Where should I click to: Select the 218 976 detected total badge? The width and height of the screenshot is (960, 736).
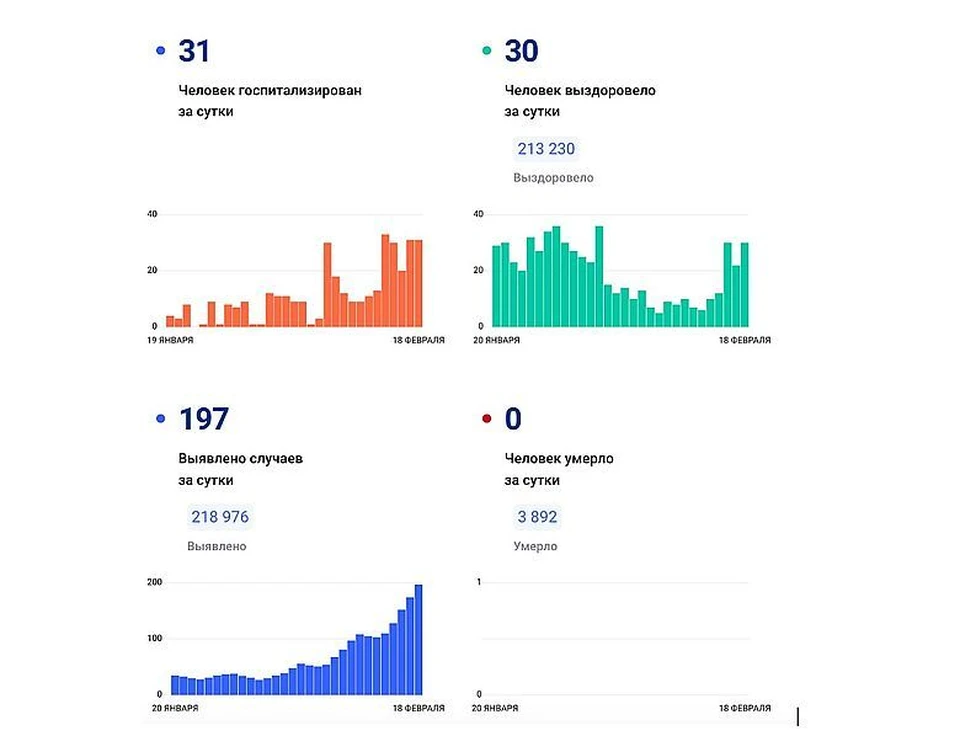(x=220, y=517)
